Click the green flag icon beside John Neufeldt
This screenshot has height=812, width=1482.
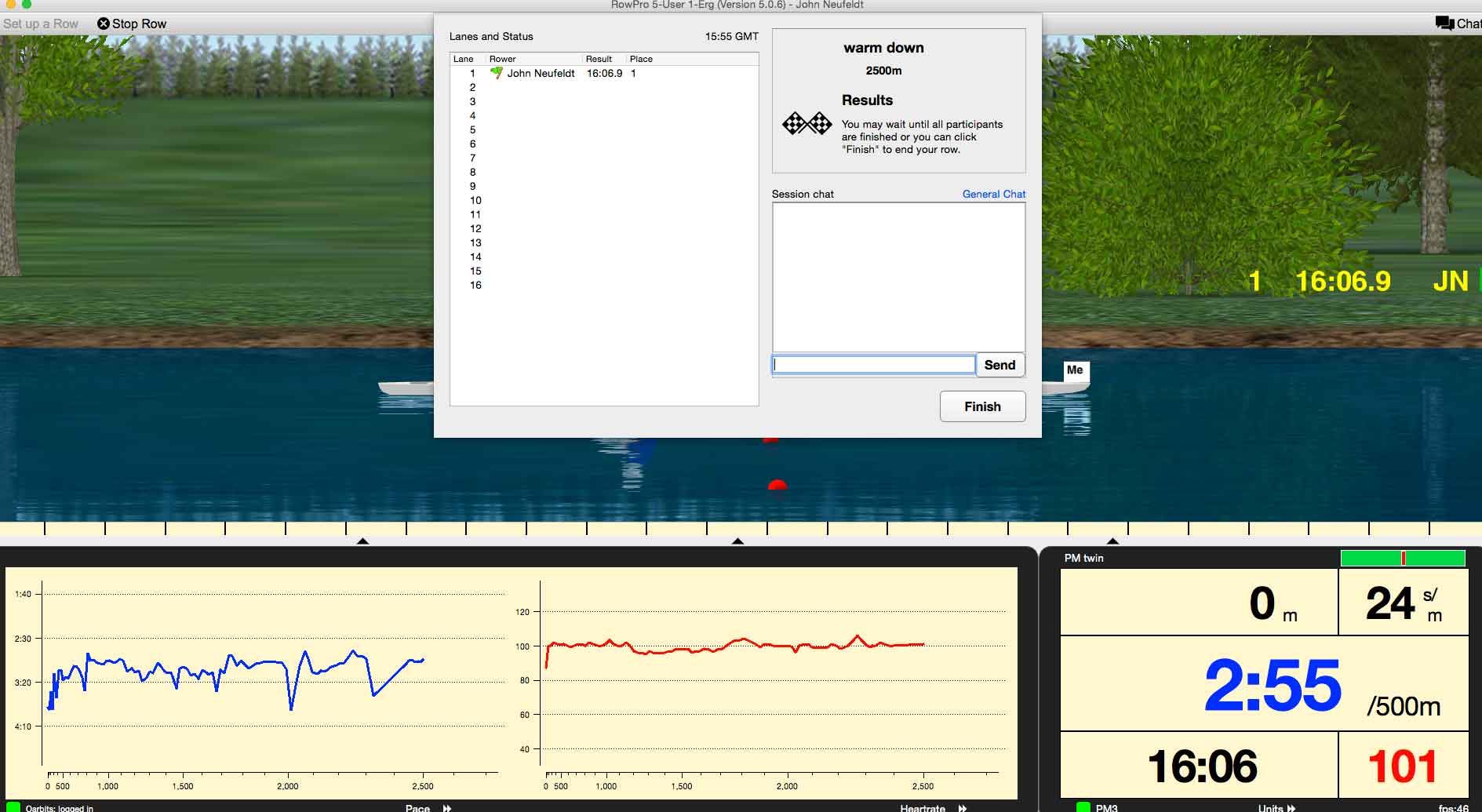click(x=496, y=73)
